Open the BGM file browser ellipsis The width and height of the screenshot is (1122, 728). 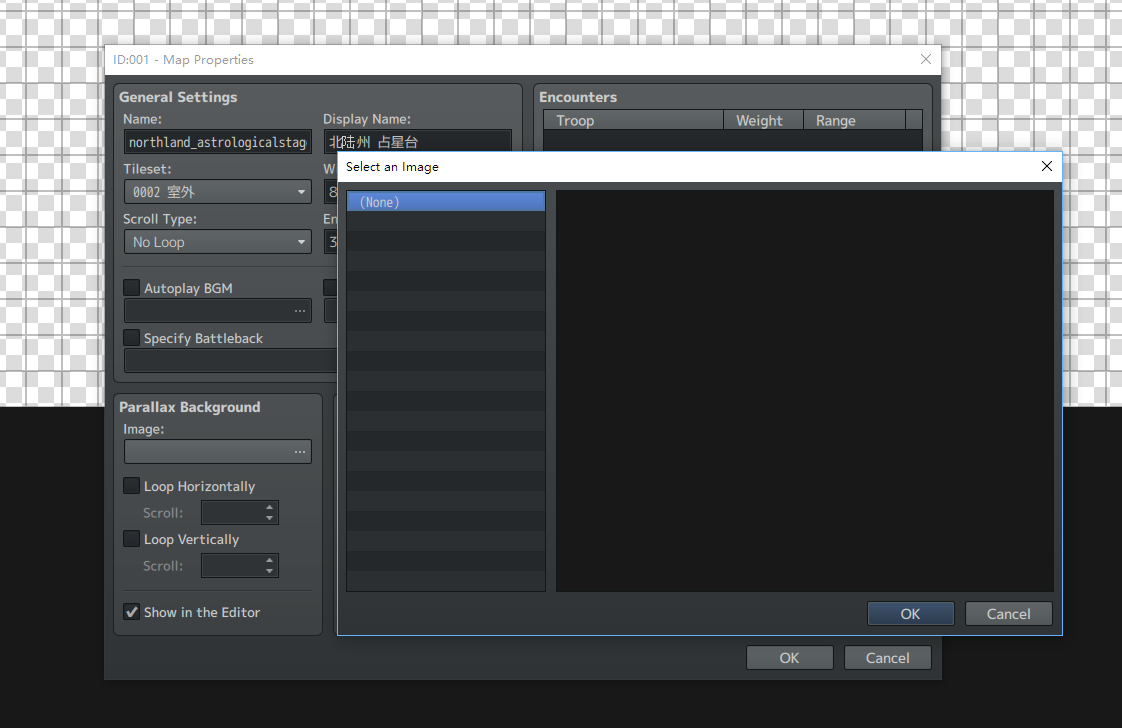pyautogui.click(x=300, y=311)
